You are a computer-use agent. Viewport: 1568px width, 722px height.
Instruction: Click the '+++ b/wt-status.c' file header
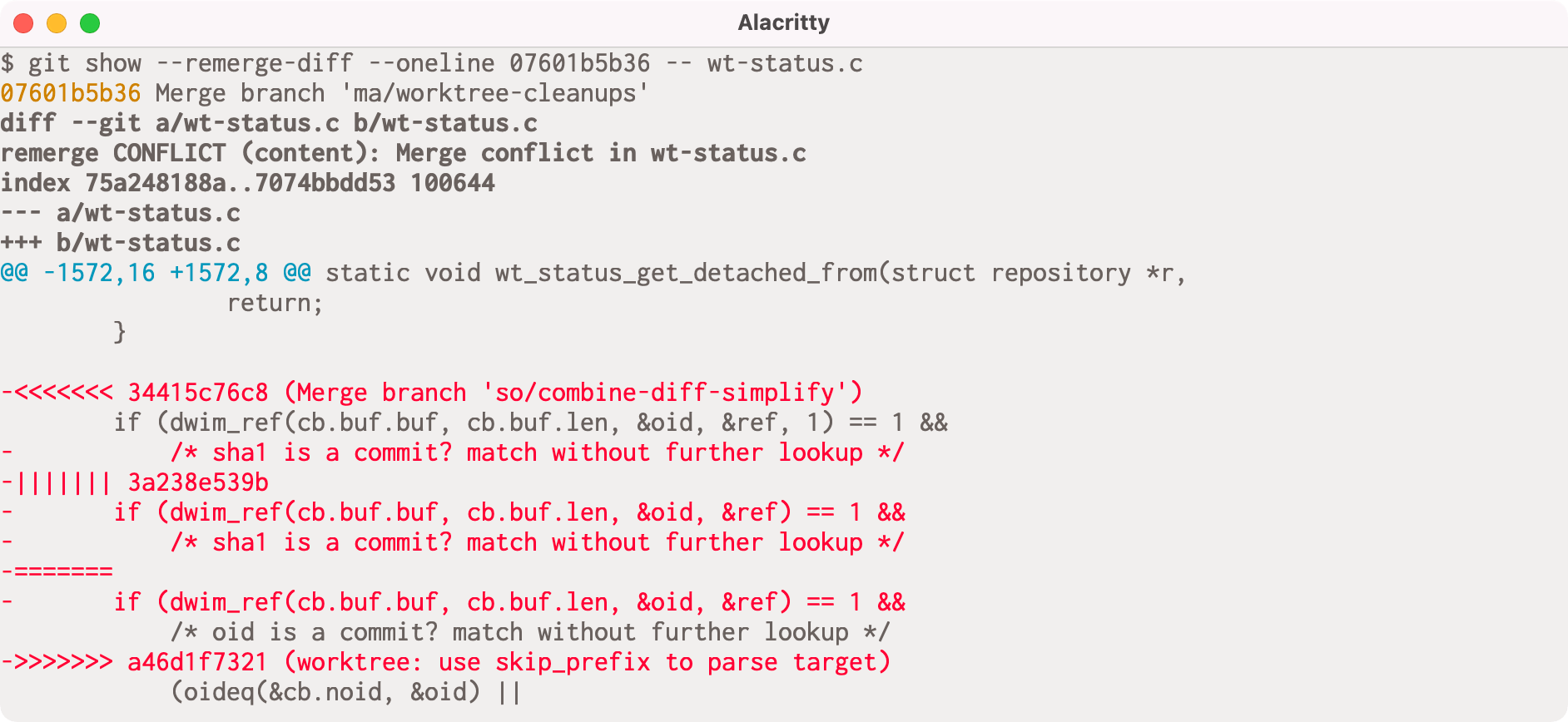click(121, 243)
